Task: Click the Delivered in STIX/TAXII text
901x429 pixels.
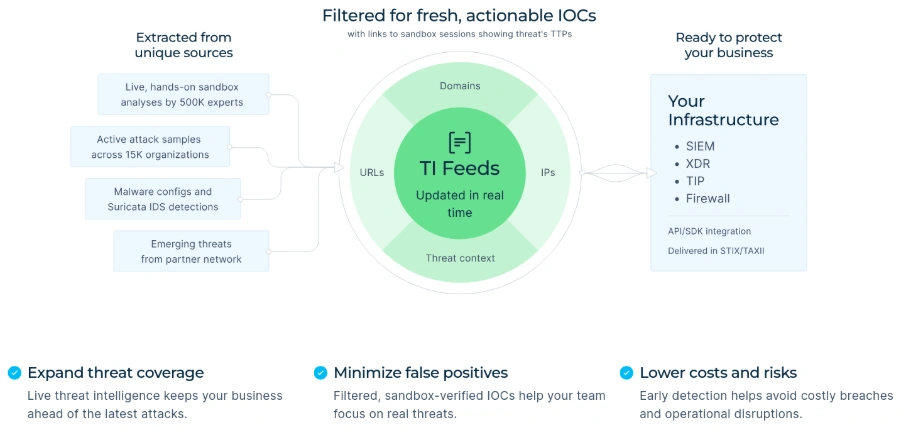Action: (714, 251)
